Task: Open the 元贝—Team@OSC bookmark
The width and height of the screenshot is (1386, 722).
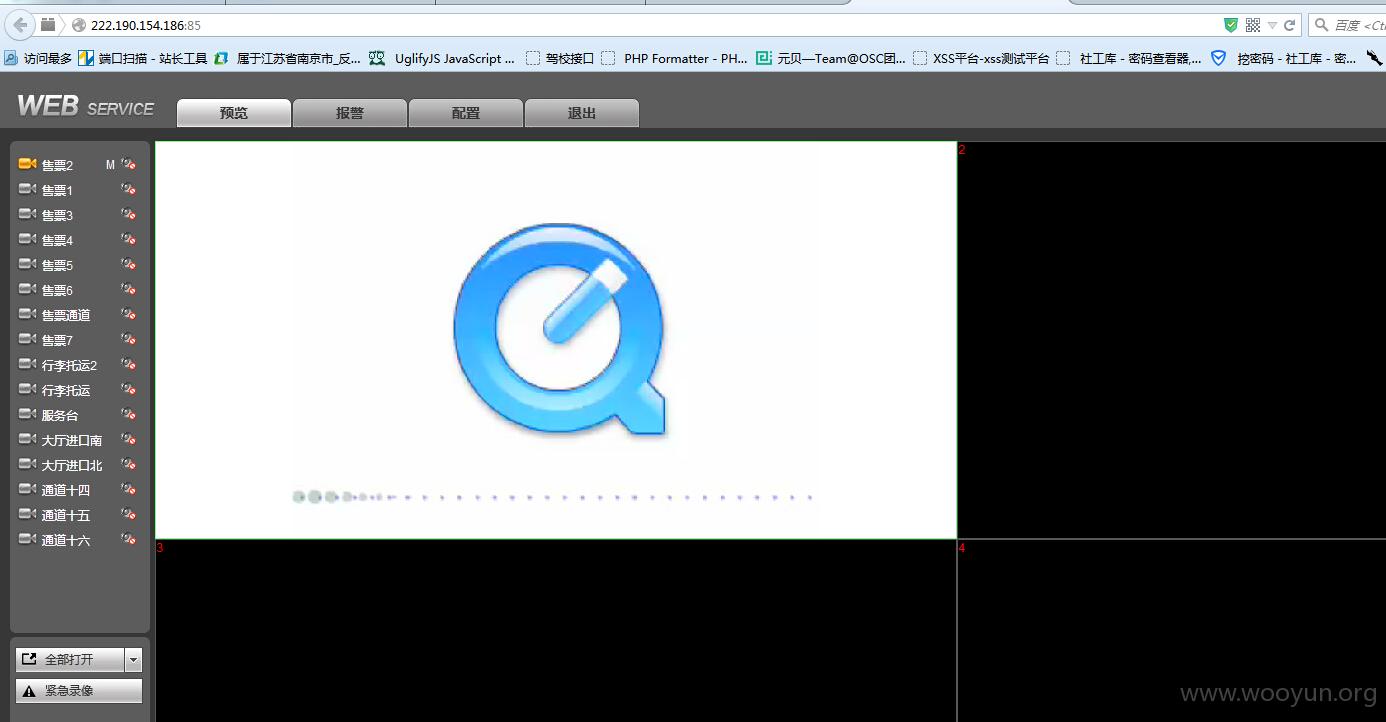Action: coord(831,59)
